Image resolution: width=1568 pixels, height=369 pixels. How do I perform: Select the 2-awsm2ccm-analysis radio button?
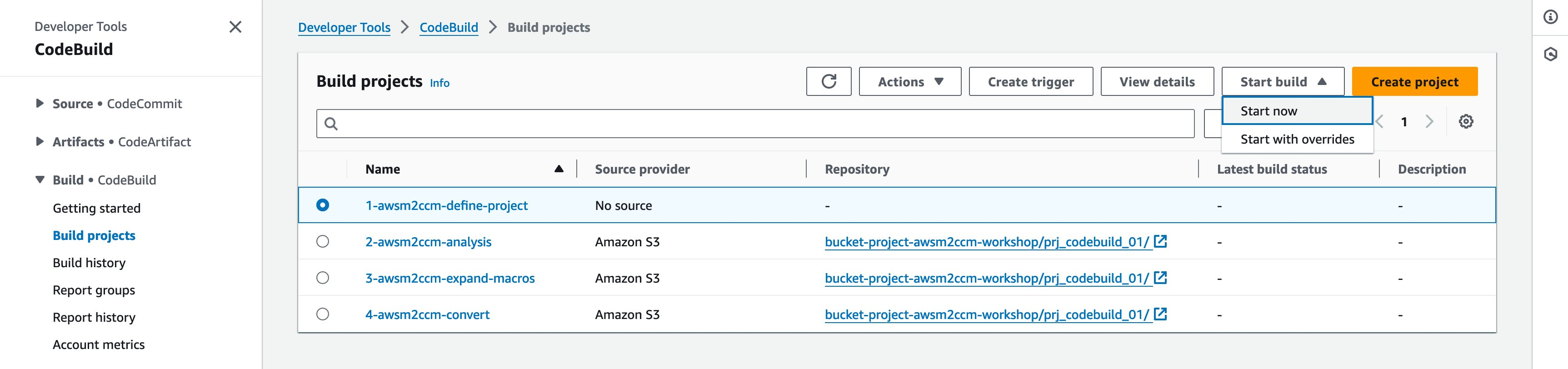(323, 242)
